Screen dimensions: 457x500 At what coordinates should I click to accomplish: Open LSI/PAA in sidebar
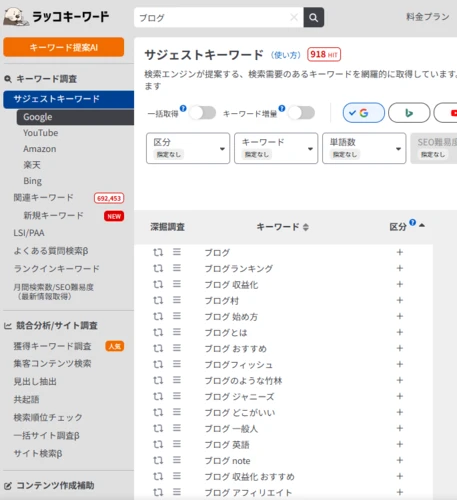pos(29,233)
